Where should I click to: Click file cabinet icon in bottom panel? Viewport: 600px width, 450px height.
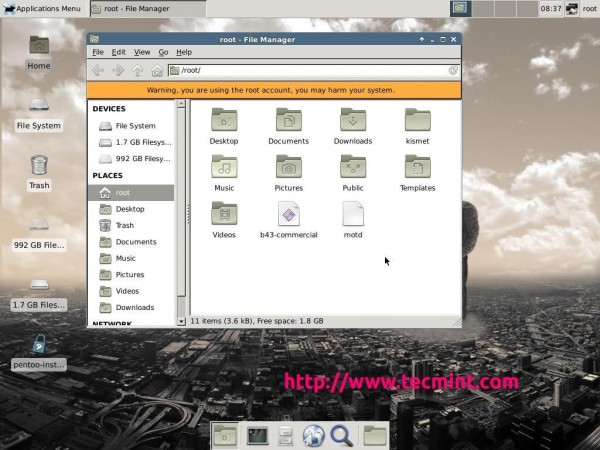point(285,435)
